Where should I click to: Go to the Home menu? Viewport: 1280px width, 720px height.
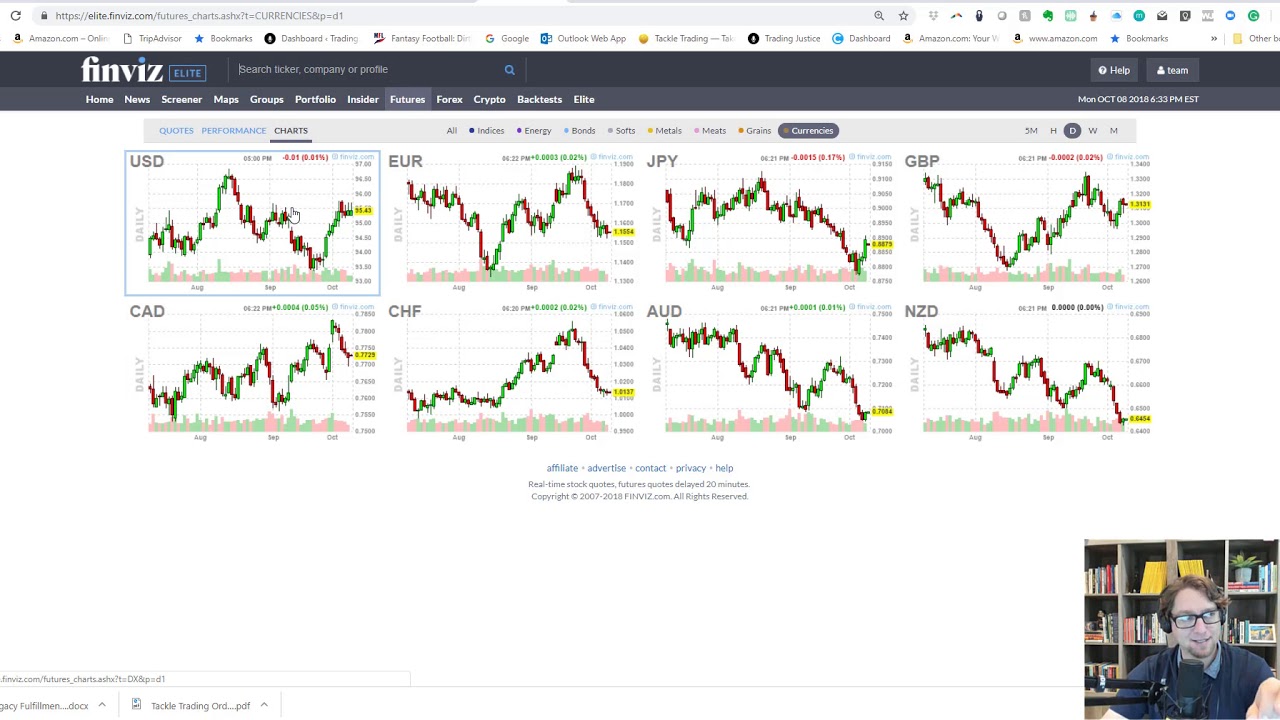tap(99, 99)
